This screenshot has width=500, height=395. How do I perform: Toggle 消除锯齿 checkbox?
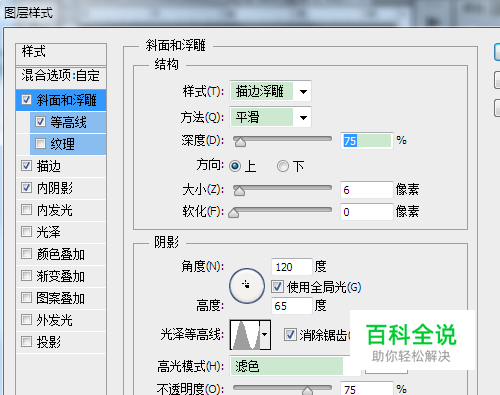(290, 335)
